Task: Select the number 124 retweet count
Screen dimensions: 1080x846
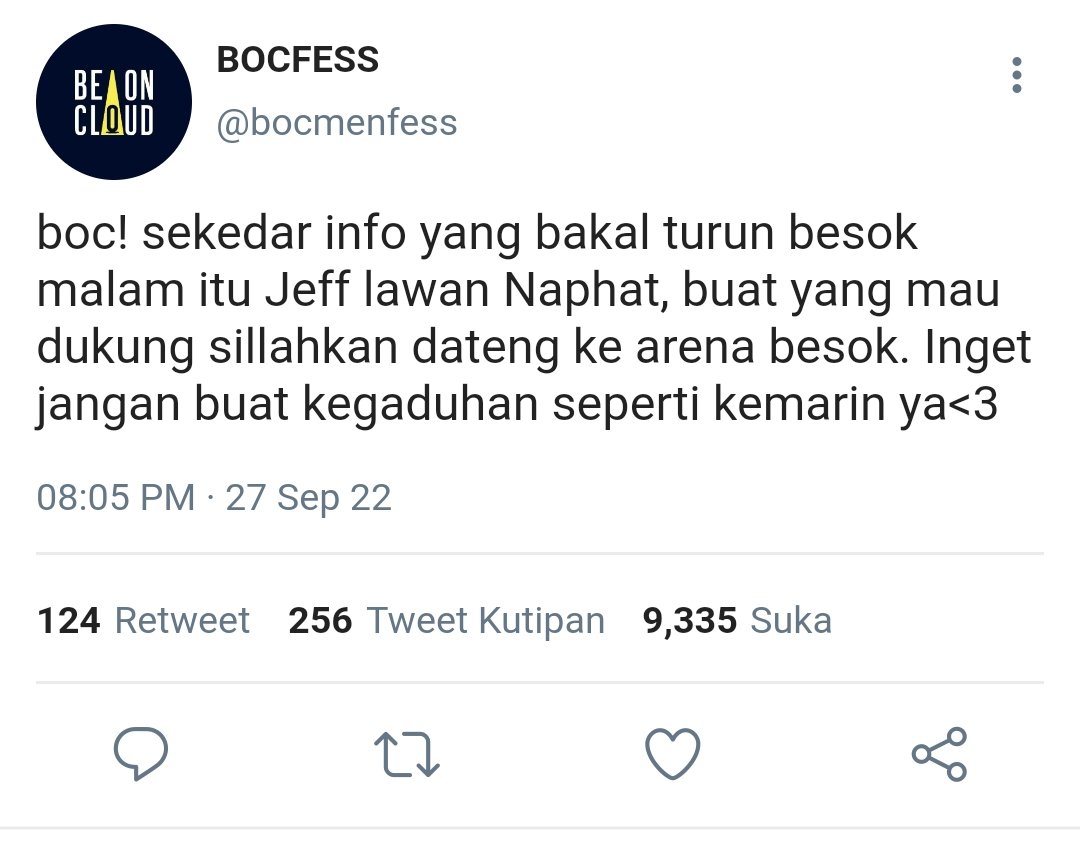Action: (69, 620)
